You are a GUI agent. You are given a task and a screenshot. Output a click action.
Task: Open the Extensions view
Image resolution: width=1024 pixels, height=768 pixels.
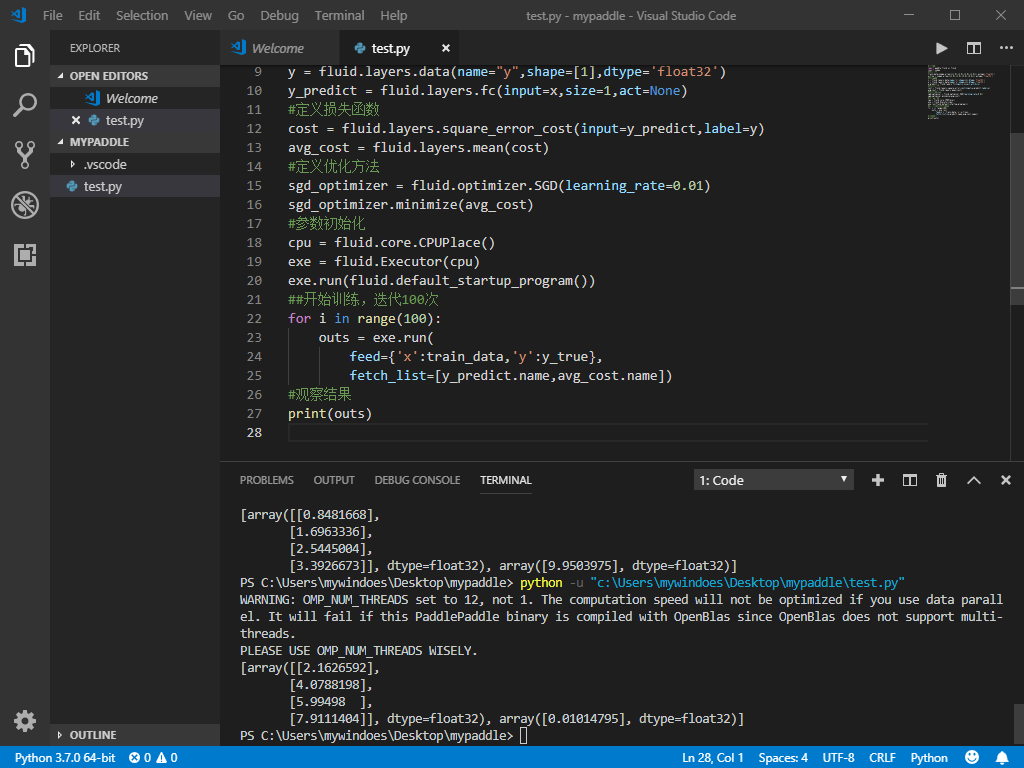pos(25,255)
